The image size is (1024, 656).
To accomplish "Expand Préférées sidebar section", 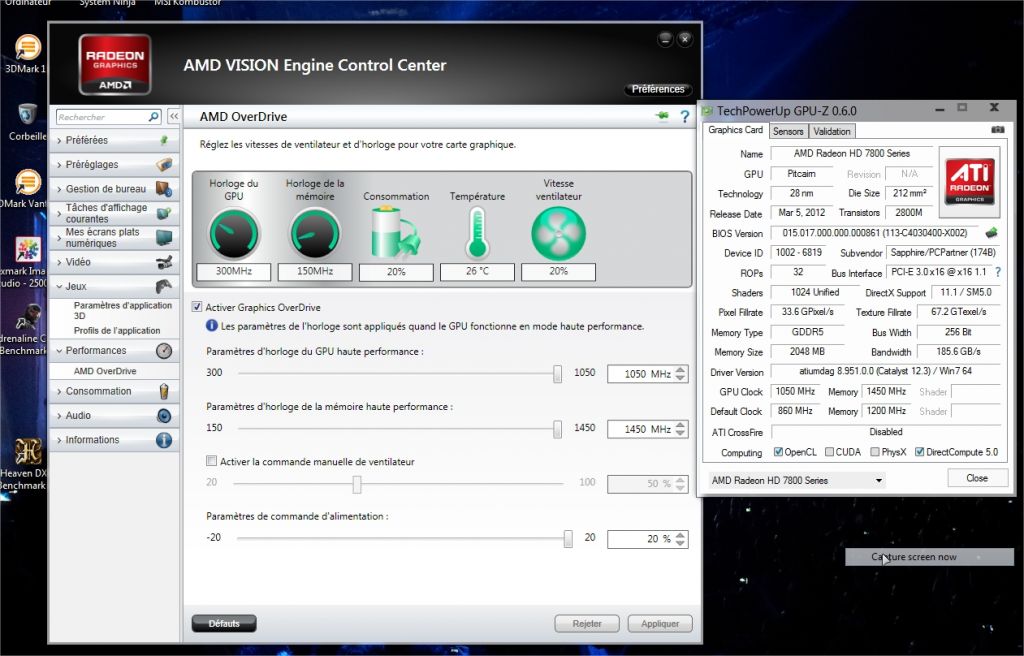I will 114,140.
